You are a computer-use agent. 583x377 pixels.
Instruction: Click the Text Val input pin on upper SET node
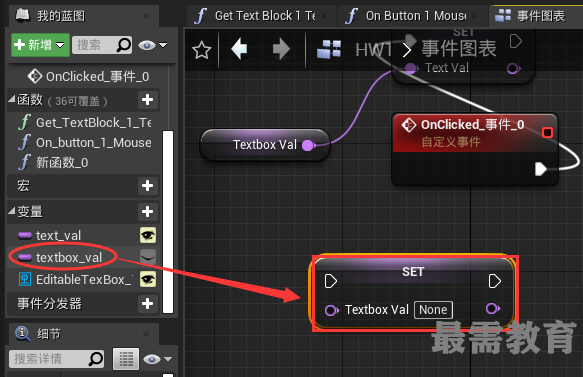tap(411, 68)
